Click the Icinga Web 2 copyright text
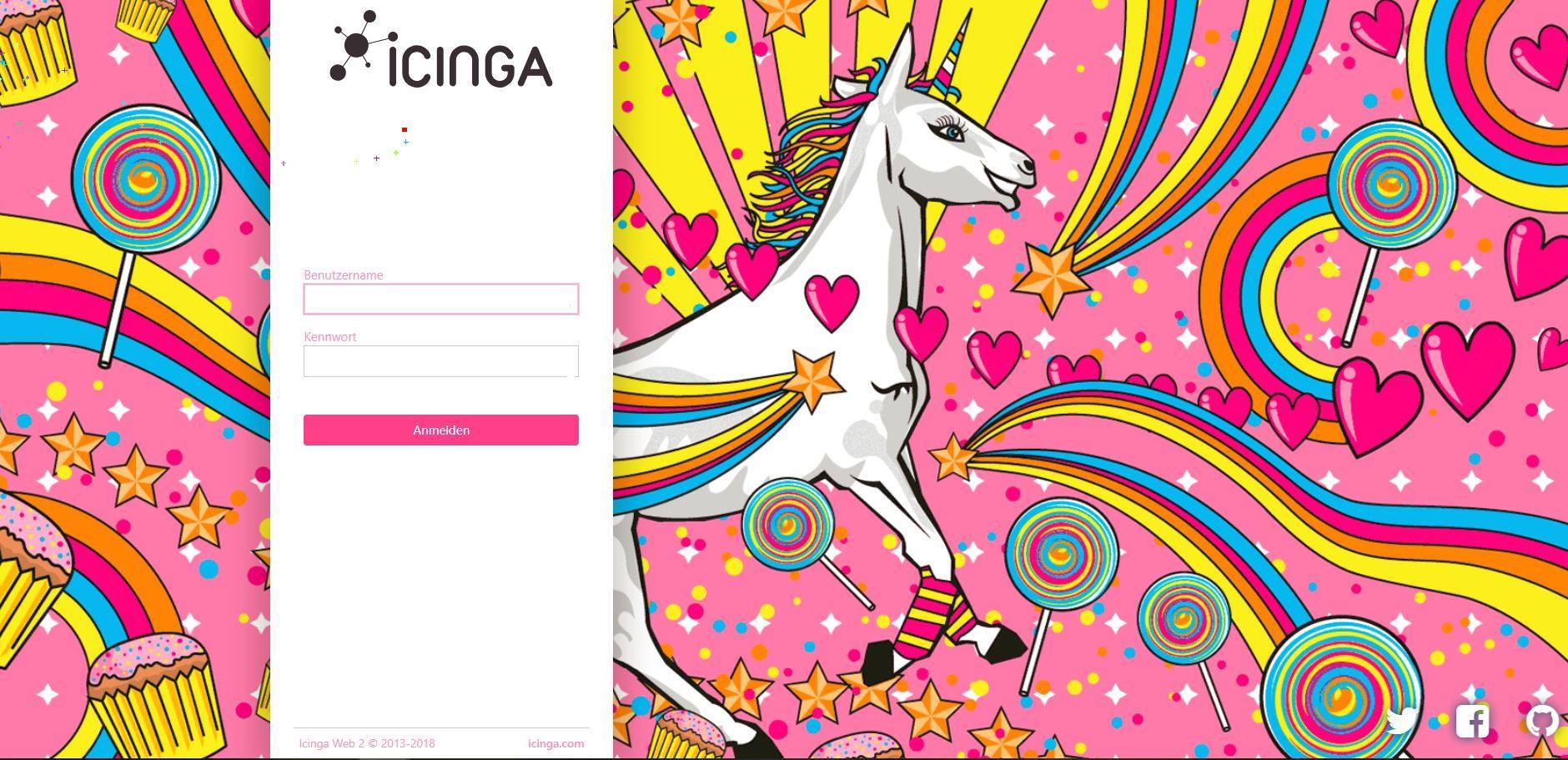 tap(367, 743)
